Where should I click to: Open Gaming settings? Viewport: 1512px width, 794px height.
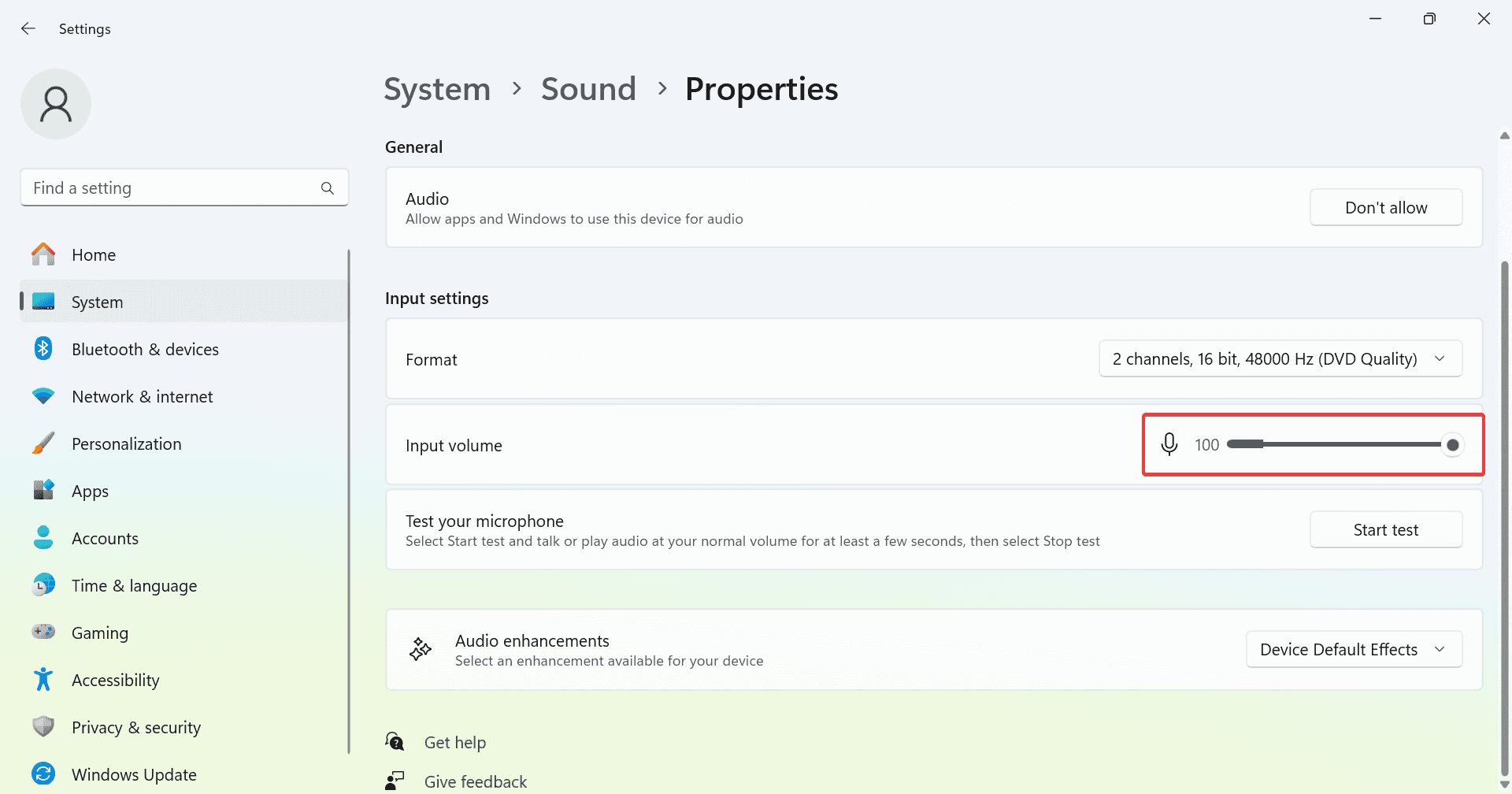(183, 633)
